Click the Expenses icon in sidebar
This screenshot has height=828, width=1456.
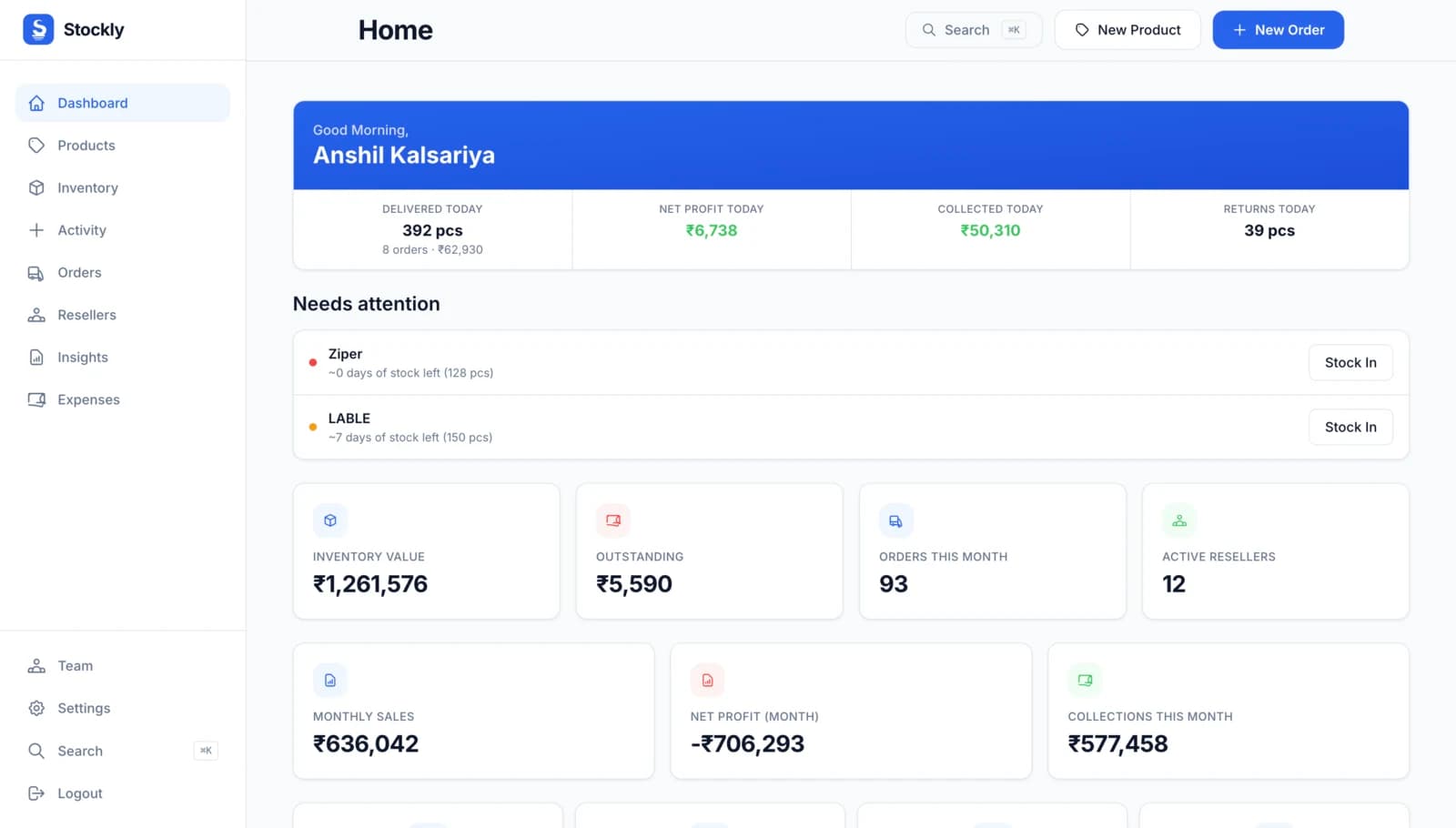[x=36, y=399]
